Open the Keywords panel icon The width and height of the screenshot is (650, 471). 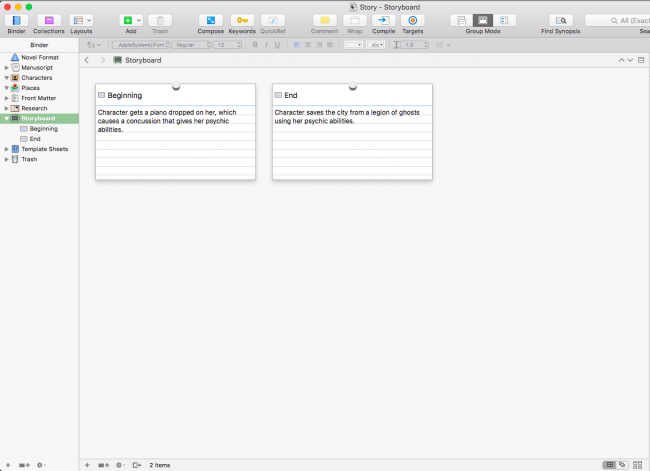pyautogui.click(x=242, y=20)
